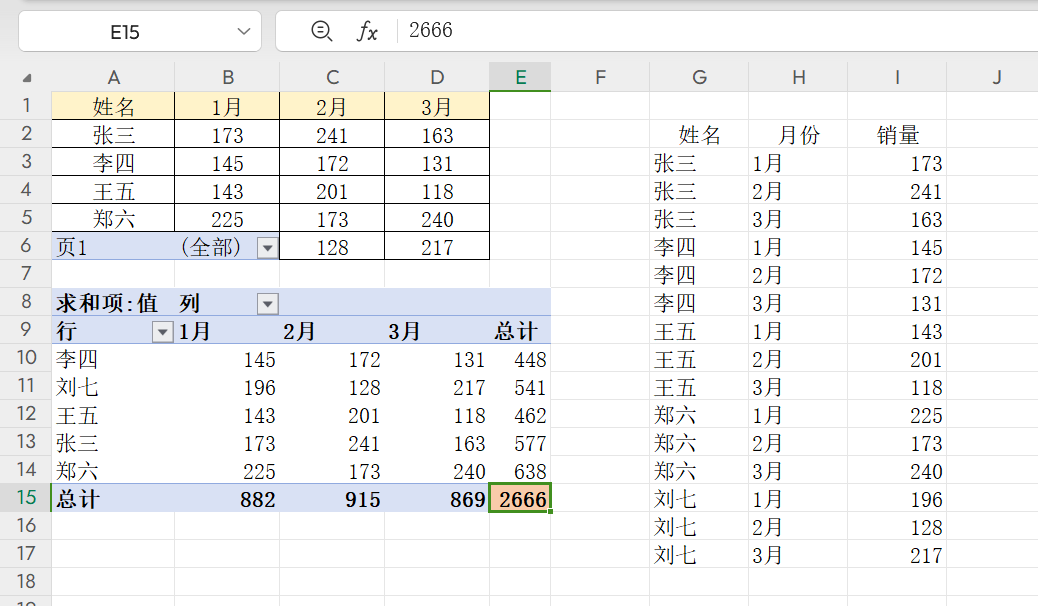Select the 总计 grand total cell 2666
The height and width of the screenshot is (606, 1038).
coord(519,499)
